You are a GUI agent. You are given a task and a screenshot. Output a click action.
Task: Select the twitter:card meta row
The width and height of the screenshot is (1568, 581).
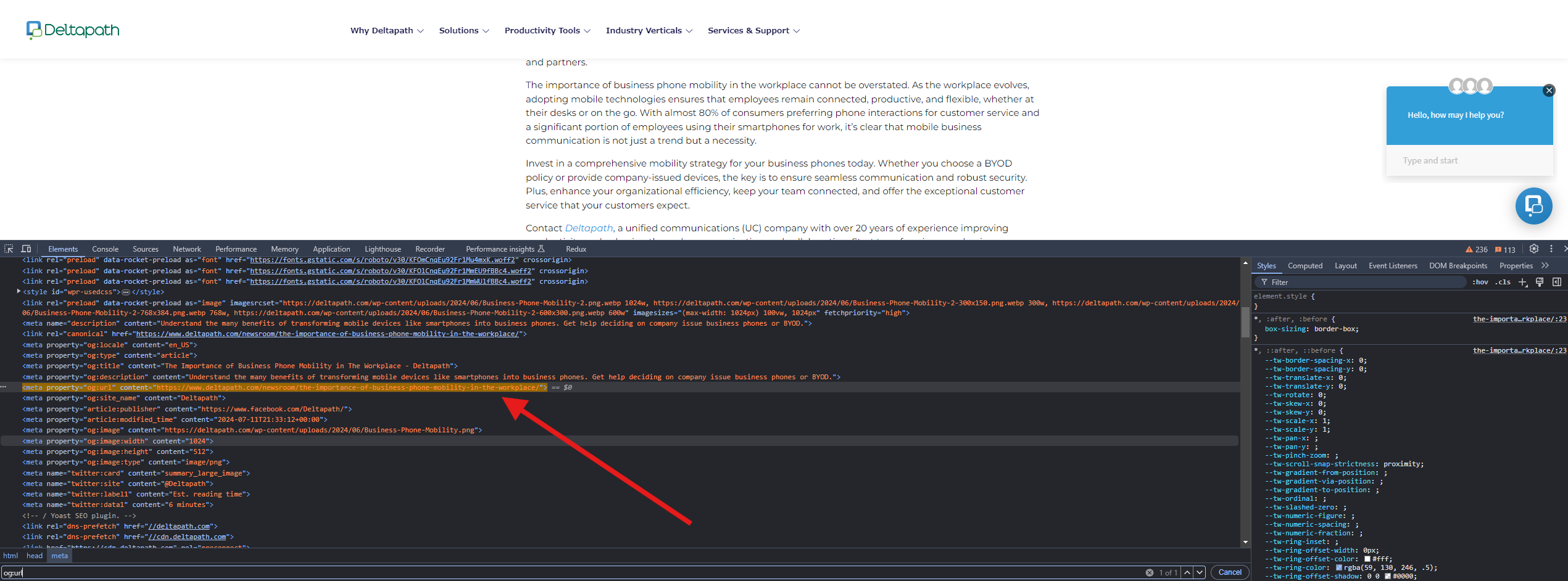(619, 473)
